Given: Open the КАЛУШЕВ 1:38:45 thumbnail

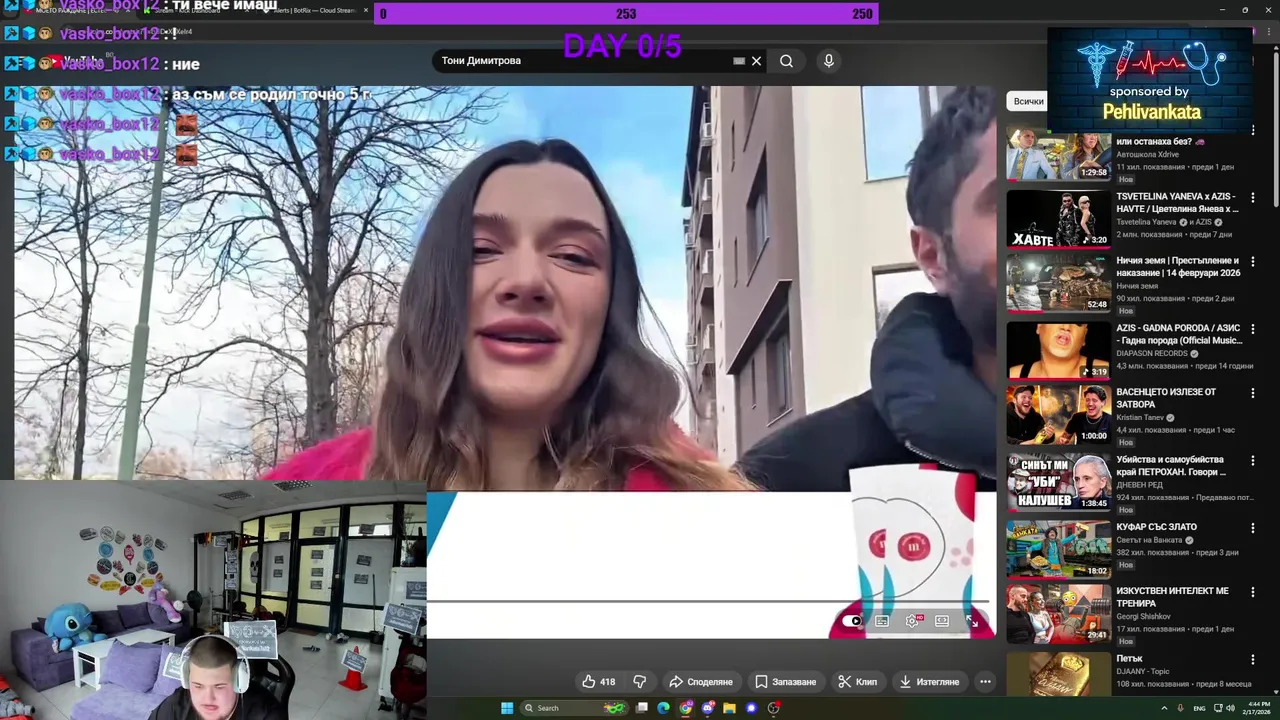Looking at the screenshot, I should (x=1058, y=481).
